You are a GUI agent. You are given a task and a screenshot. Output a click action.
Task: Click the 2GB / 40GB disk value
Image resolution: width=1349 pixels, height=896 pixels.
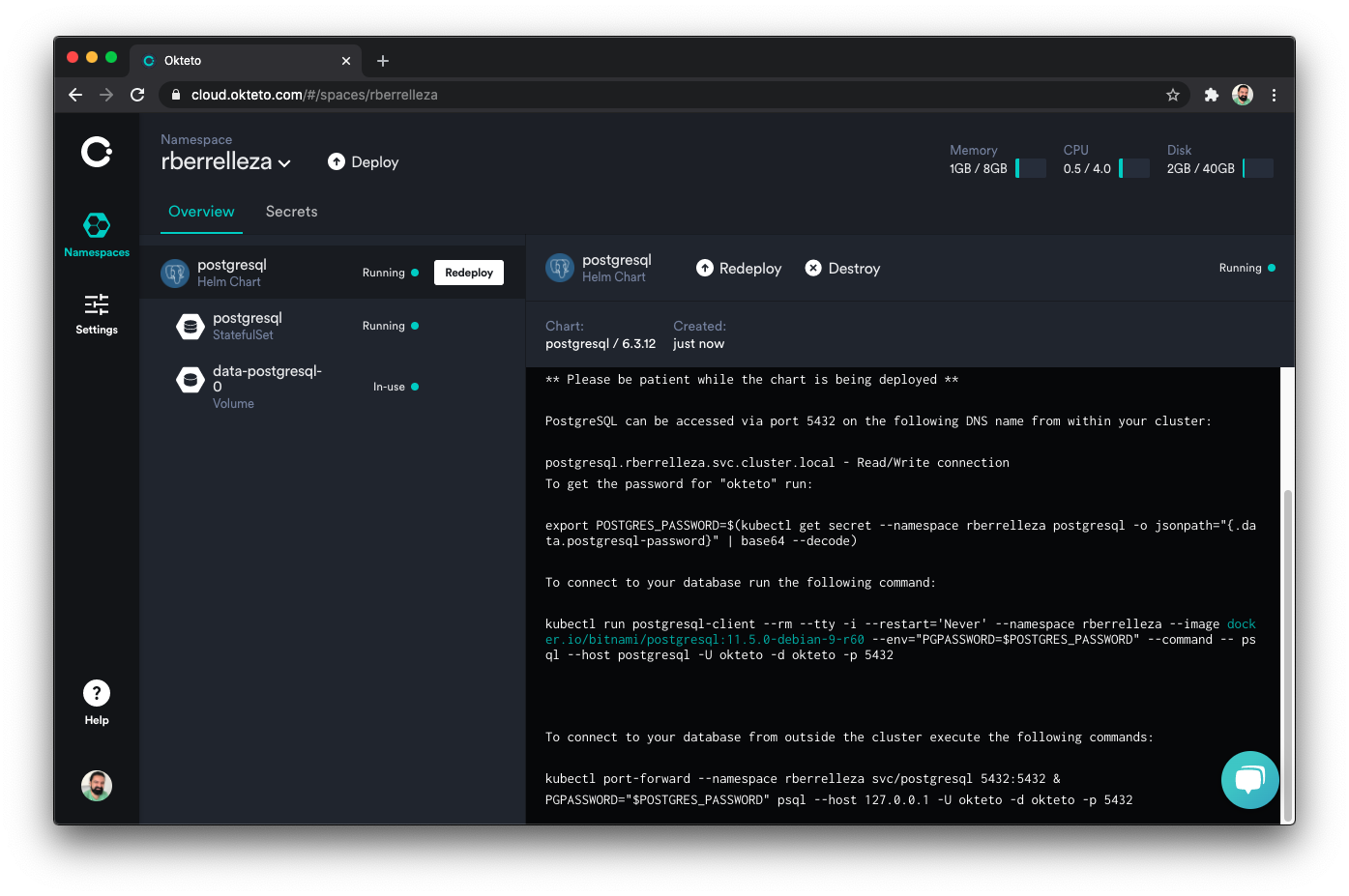1201,168
